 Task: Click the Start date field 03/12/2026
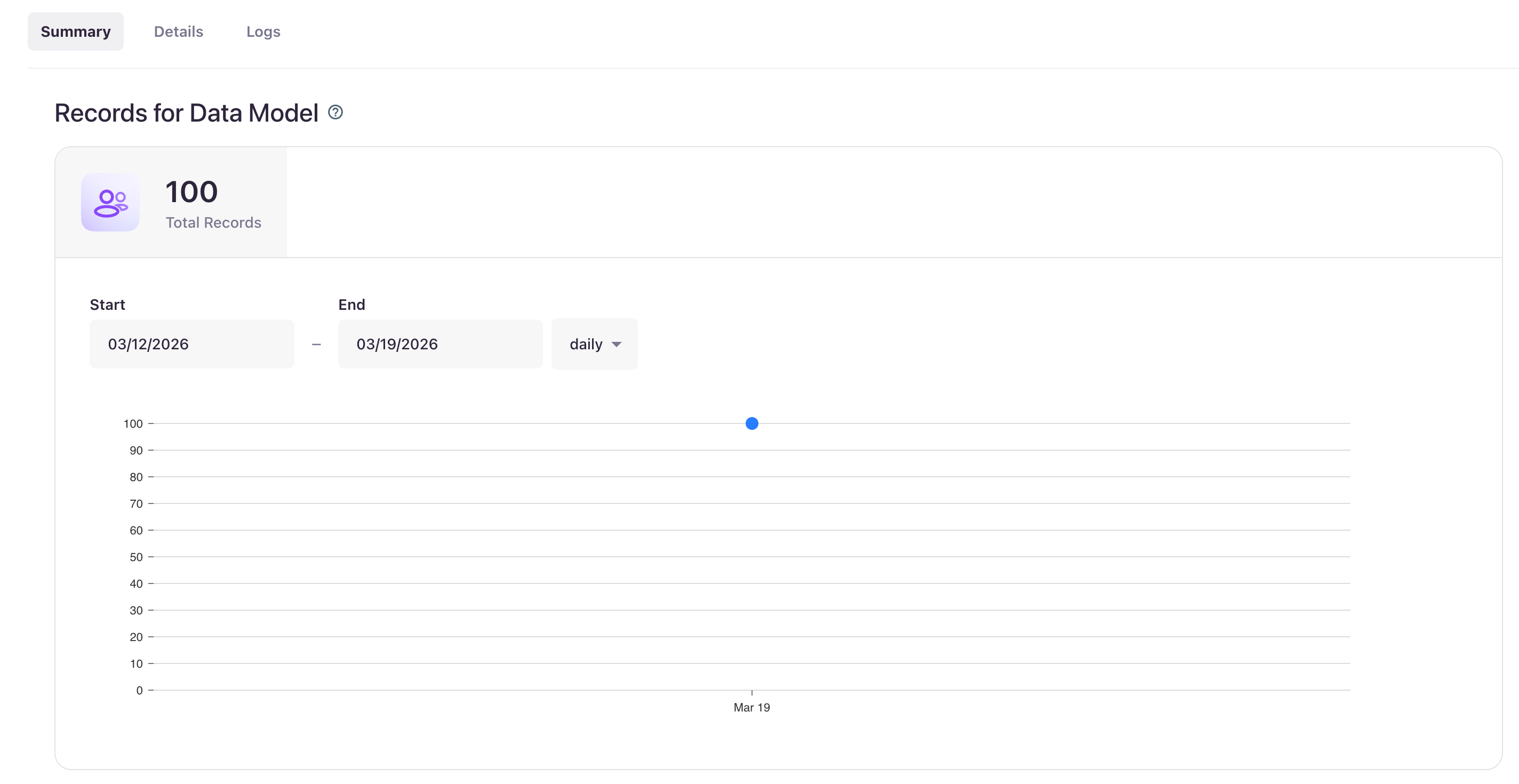pyautogui.click(x=191, y=344)
